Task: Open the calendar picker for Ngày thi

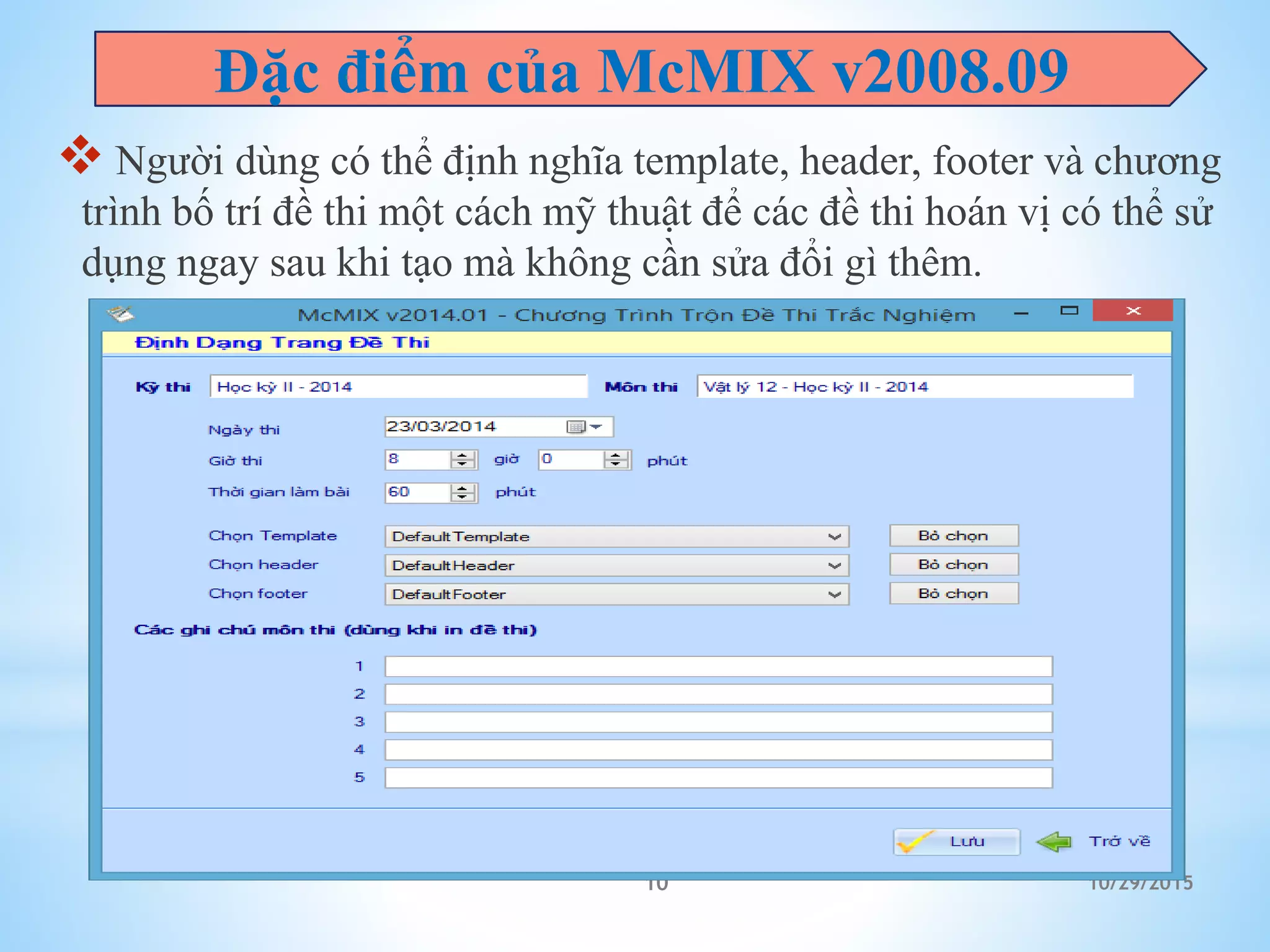Action: [576, 427]
